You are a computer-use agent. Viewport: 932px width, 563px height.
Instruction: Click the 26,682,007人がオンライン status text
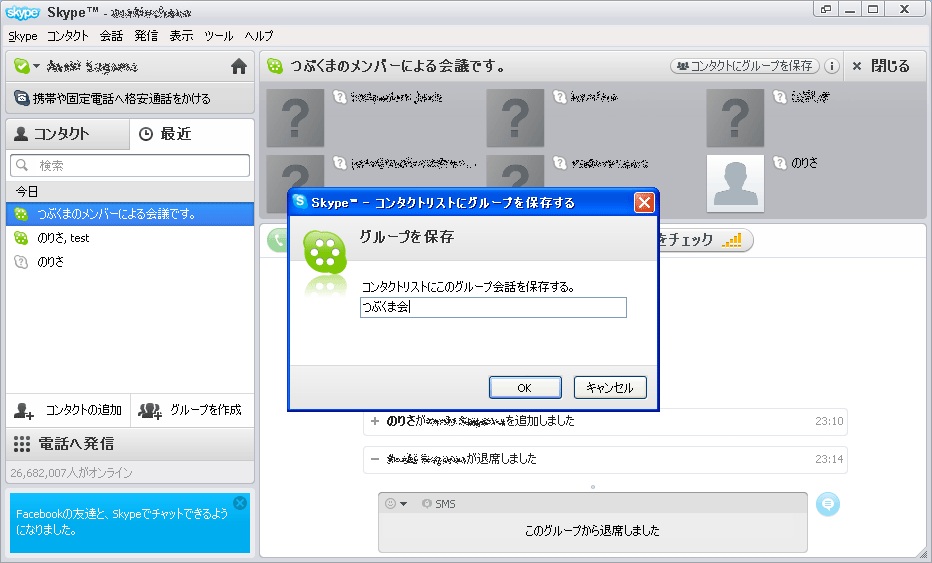click(x=71, y=473)
